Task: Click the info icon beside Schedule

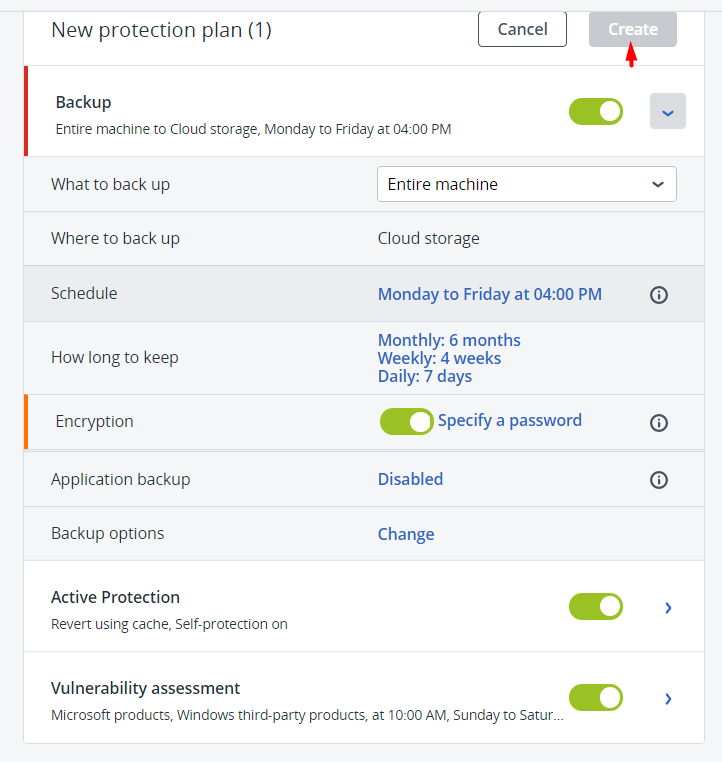Action: point(658,295)
